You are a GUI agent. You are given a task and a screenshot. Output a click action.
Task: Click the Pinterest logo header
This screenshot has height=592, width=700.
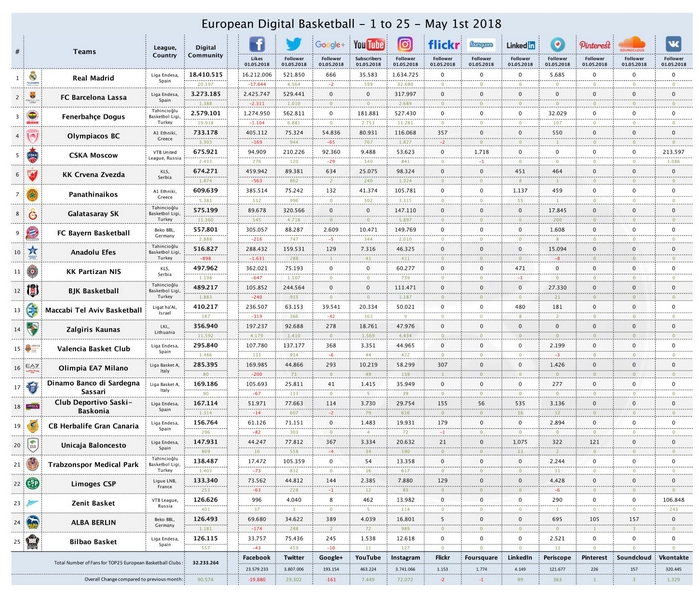point(594,45)
